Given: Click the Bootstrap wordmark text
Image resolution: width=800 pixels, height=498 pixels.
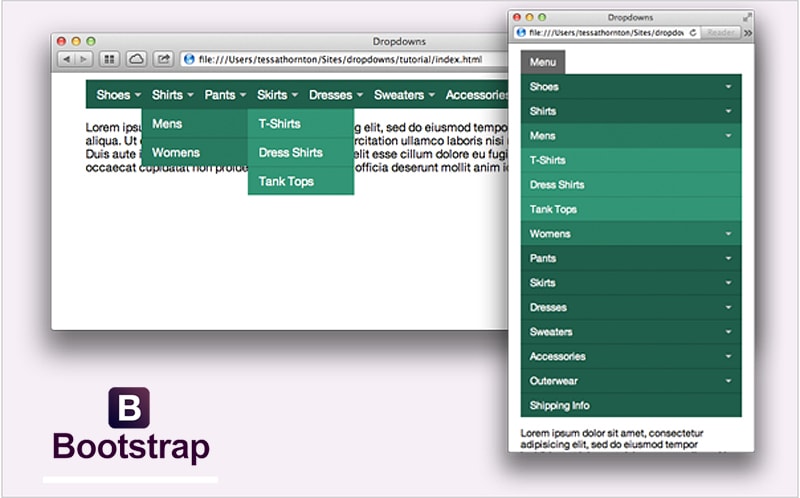Looking at the screenshot, I should [131, 447].
